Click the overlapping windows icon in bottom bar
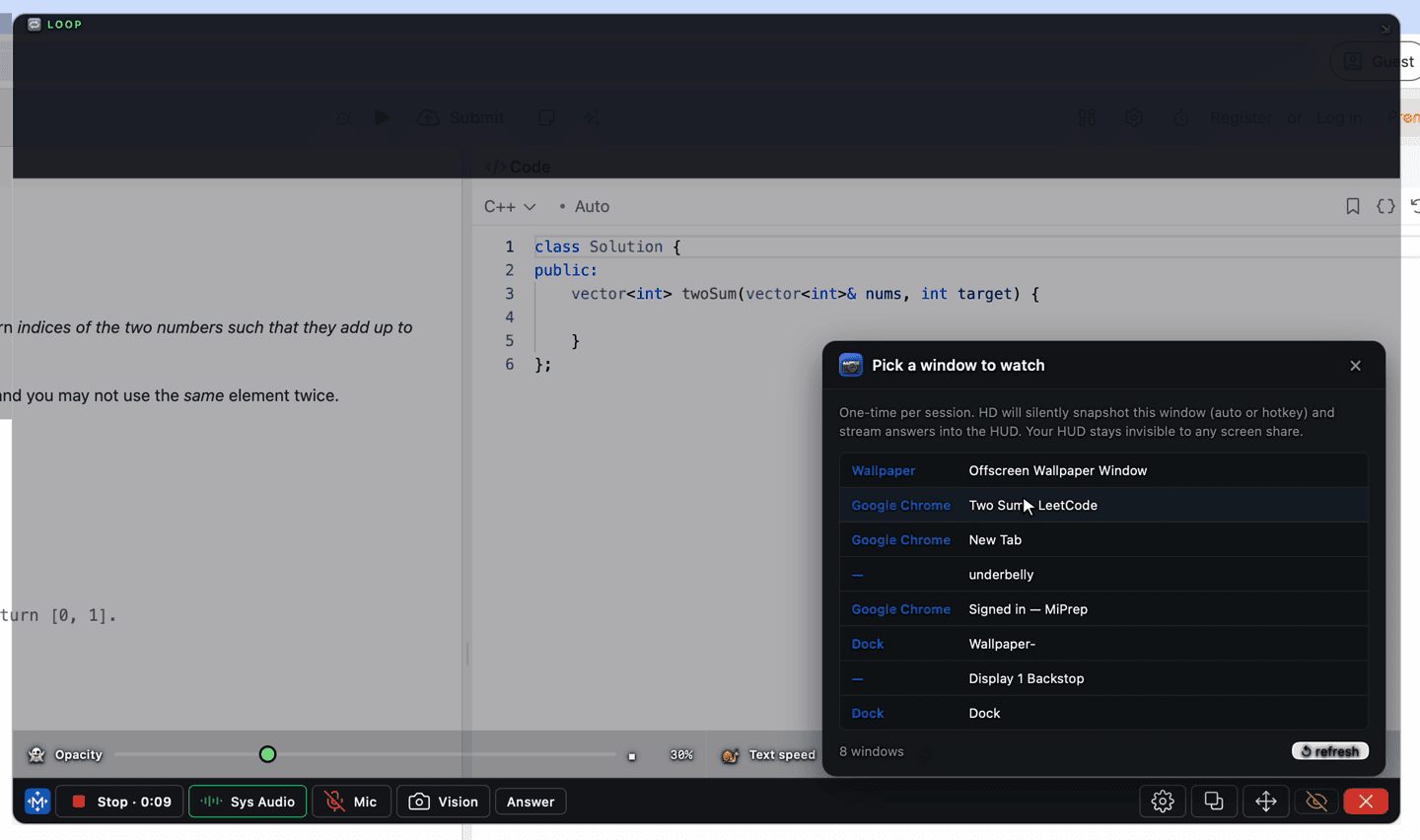1420x840 pixels. (x=1214, y=802)
